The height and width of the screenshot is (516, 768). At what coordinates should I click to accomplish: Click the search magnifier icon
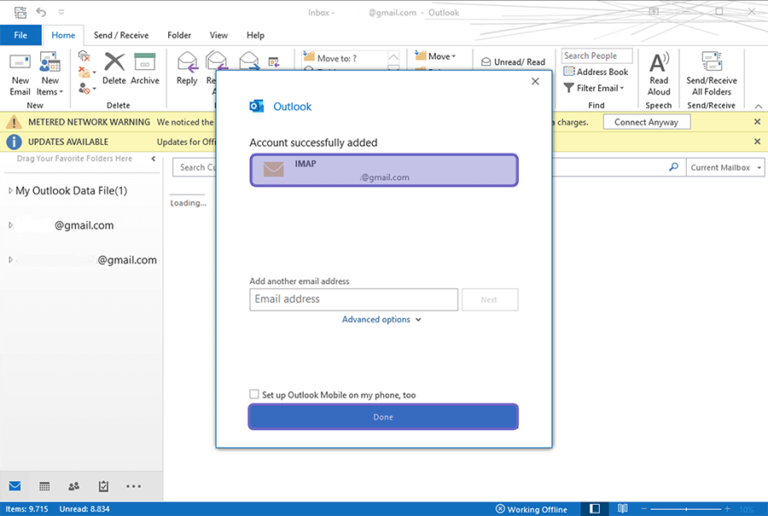[x=674, y=167]
